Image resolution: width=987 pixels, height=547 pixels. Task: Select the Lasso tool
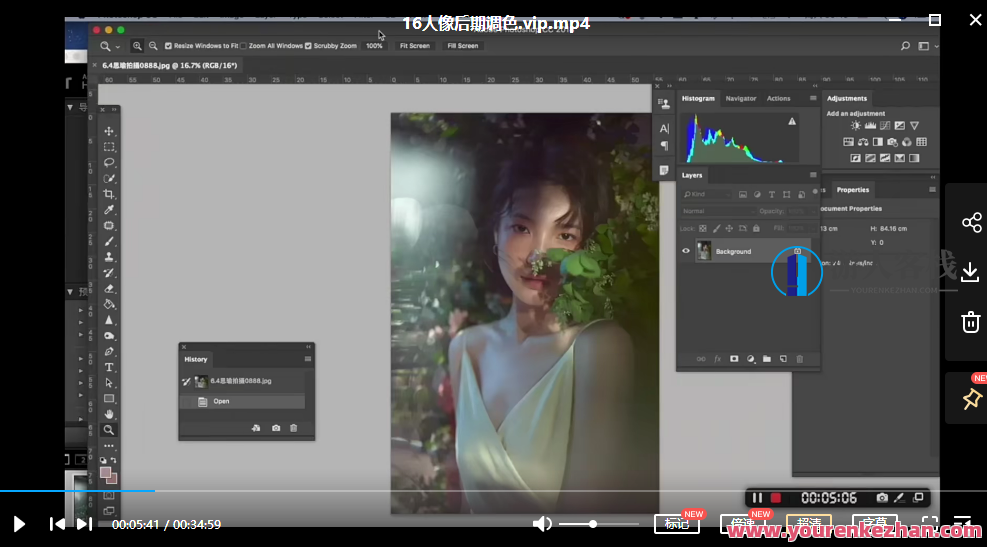(109, 162)
